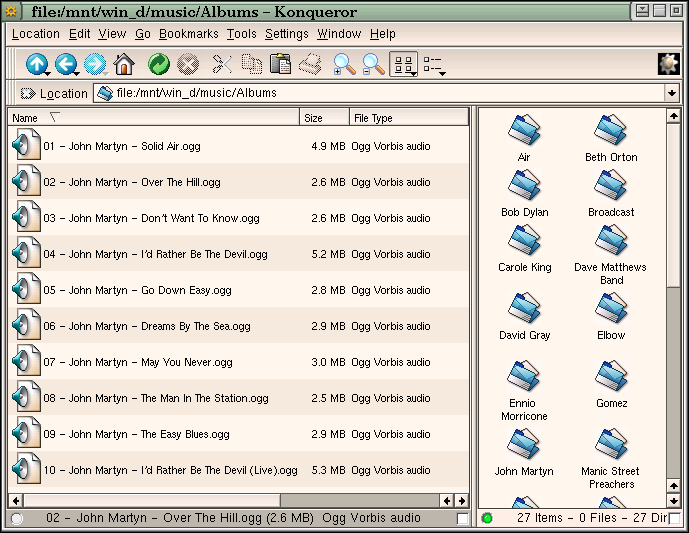Activate left pane via its status indicator

click(17, 518)
